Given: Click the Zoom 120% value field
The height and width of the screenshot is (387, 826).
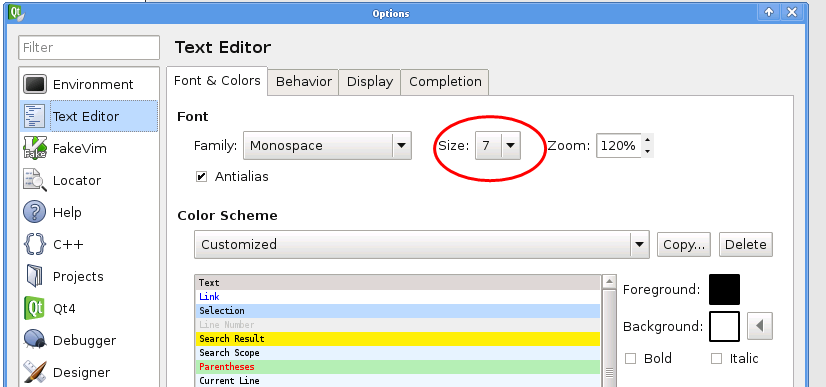Looking at the screenshot, I should [x=619, y=146].
